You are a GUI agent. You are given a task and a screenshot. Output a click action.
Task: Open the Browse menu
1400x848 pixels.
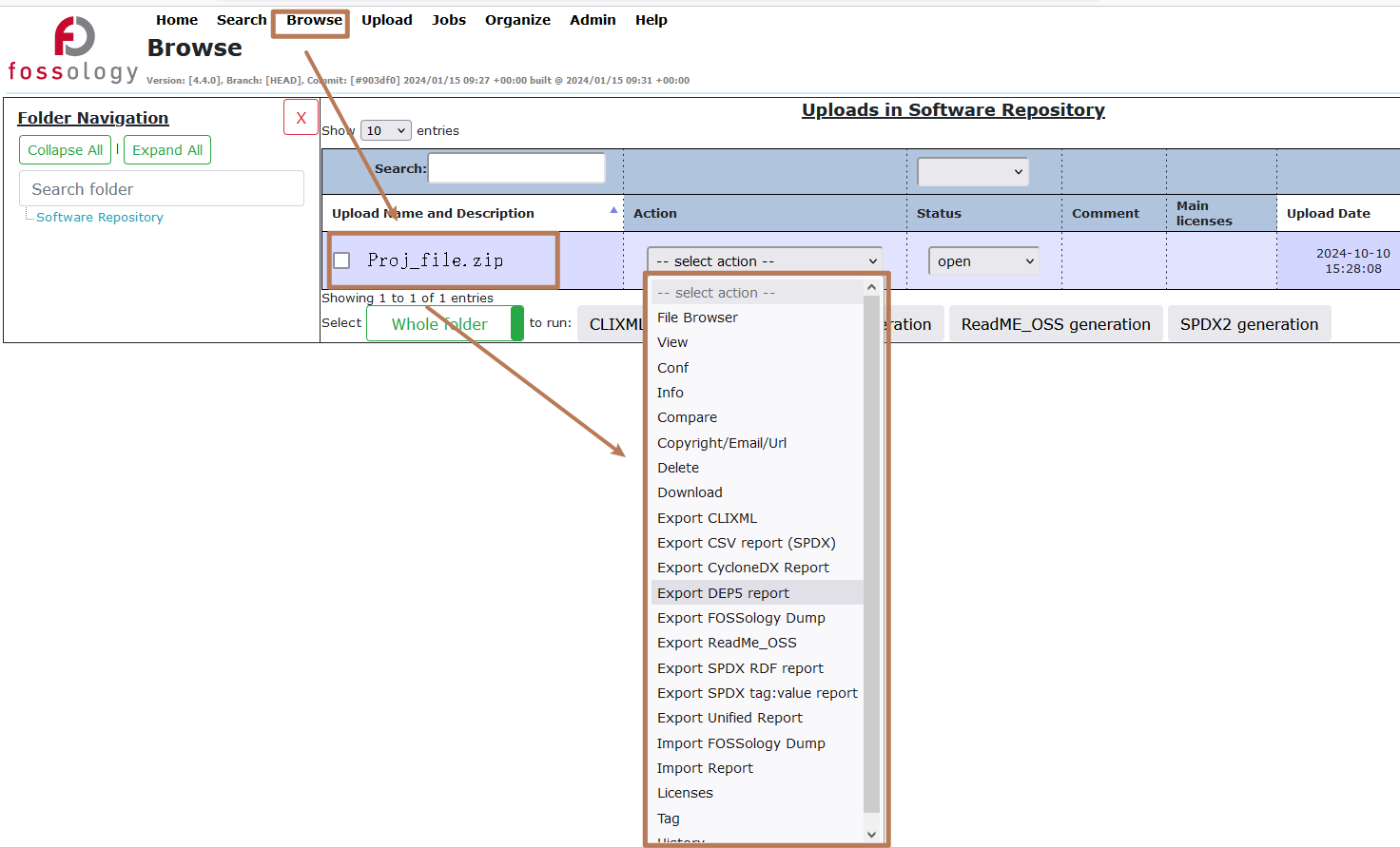[x=314, y=20]
